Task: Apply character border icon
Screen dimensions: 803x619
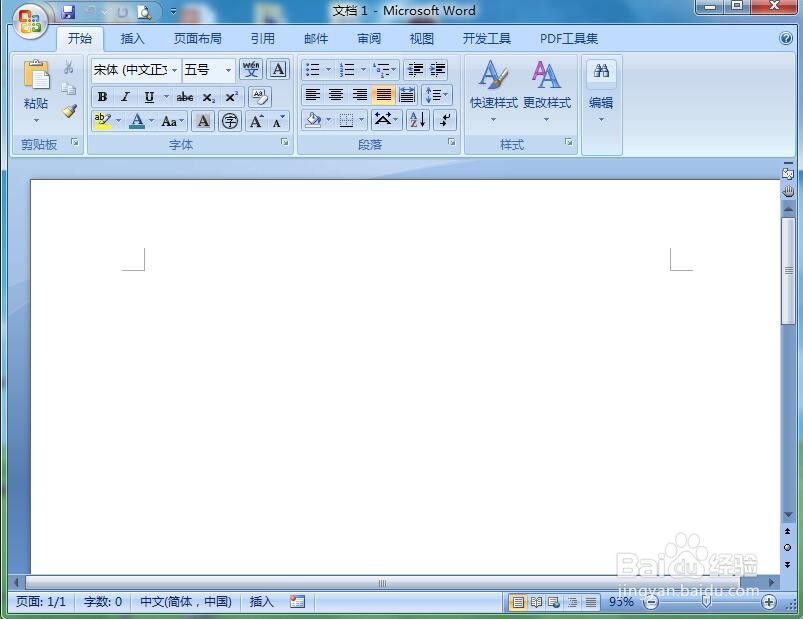Action: pos(278,69)
